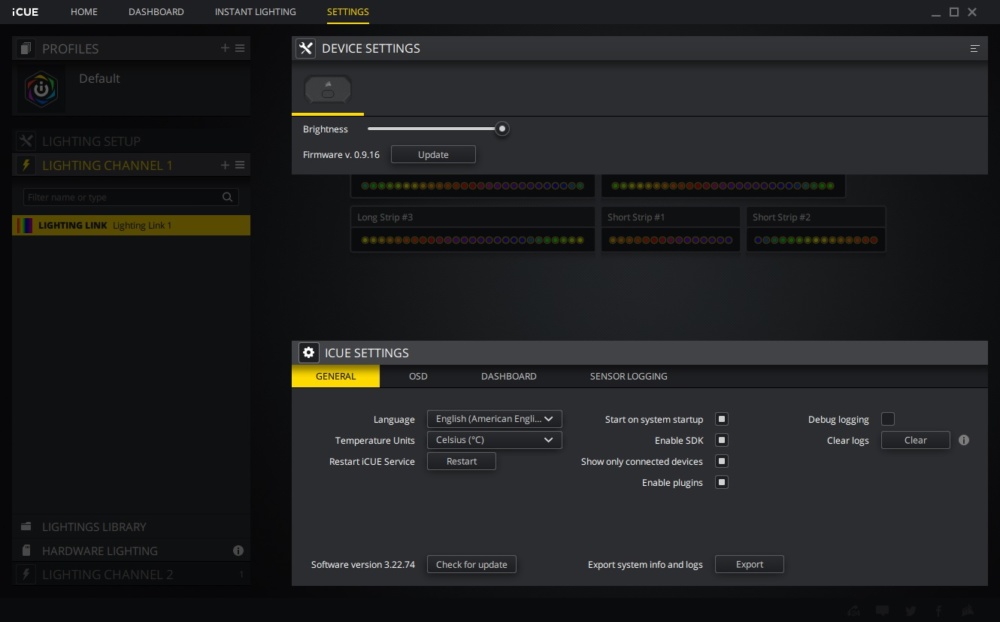
Task: Select the Short Strip #2 LED strip
Action: (x=816, y=229)
